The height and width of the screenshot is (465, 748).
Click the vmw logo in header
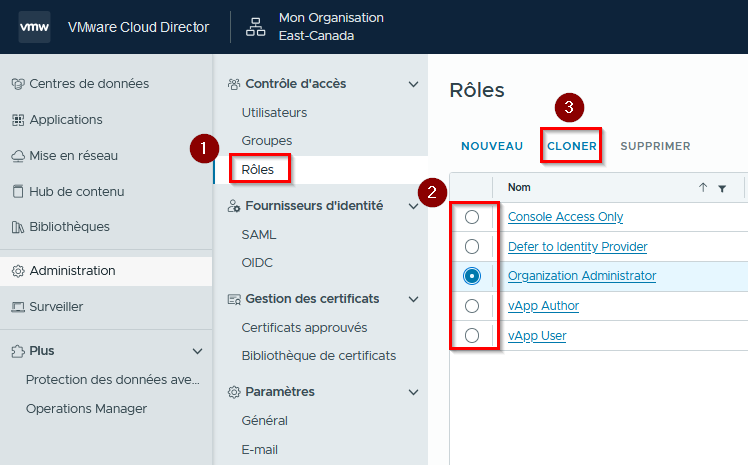(34, 27)
